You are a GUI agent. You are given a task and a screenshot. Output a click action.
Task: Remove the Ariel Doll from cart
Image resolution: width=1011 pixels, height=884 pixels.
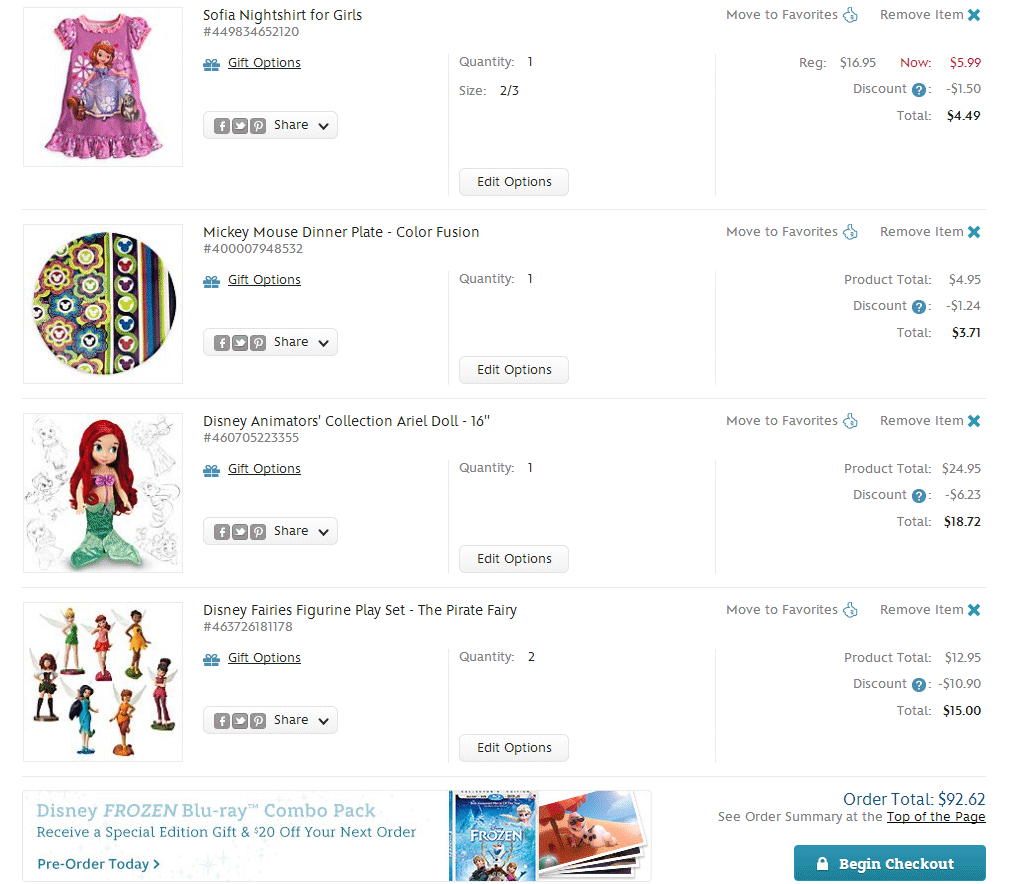click(930, 421)
